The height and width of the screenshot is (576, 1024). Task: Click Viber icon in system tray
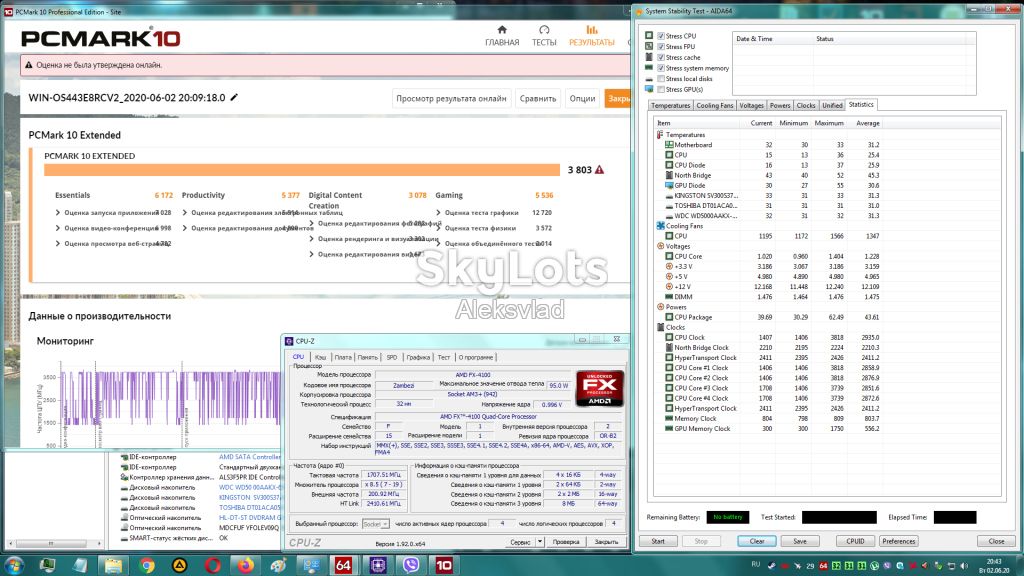click(x=888, y=566)
